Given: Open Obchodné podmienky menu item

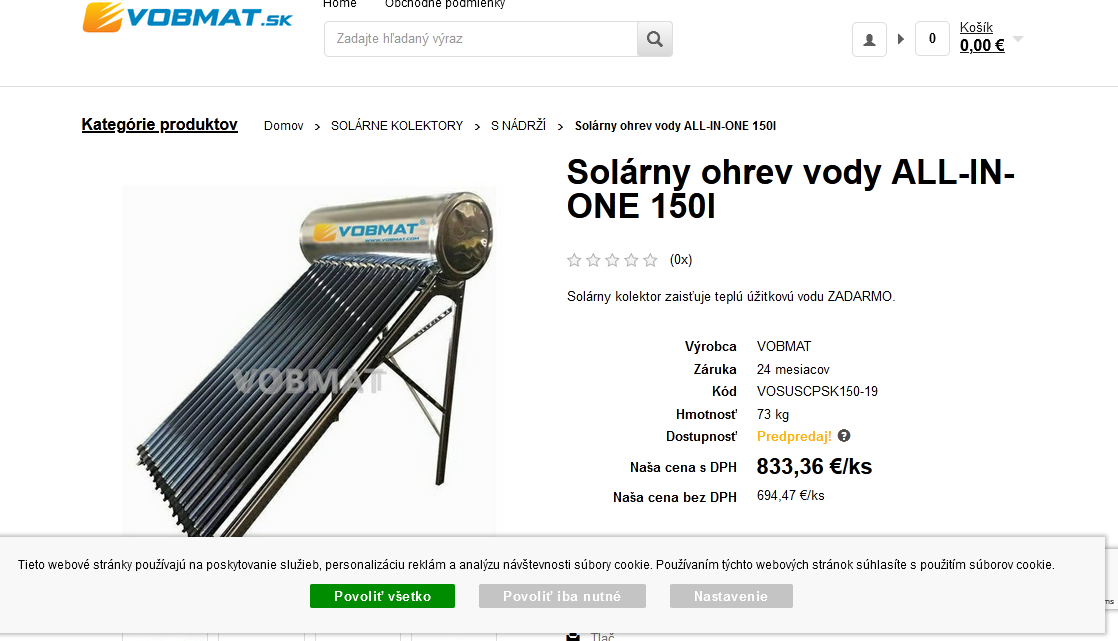Looking at the screenshot, I should [x=445, y=4].
